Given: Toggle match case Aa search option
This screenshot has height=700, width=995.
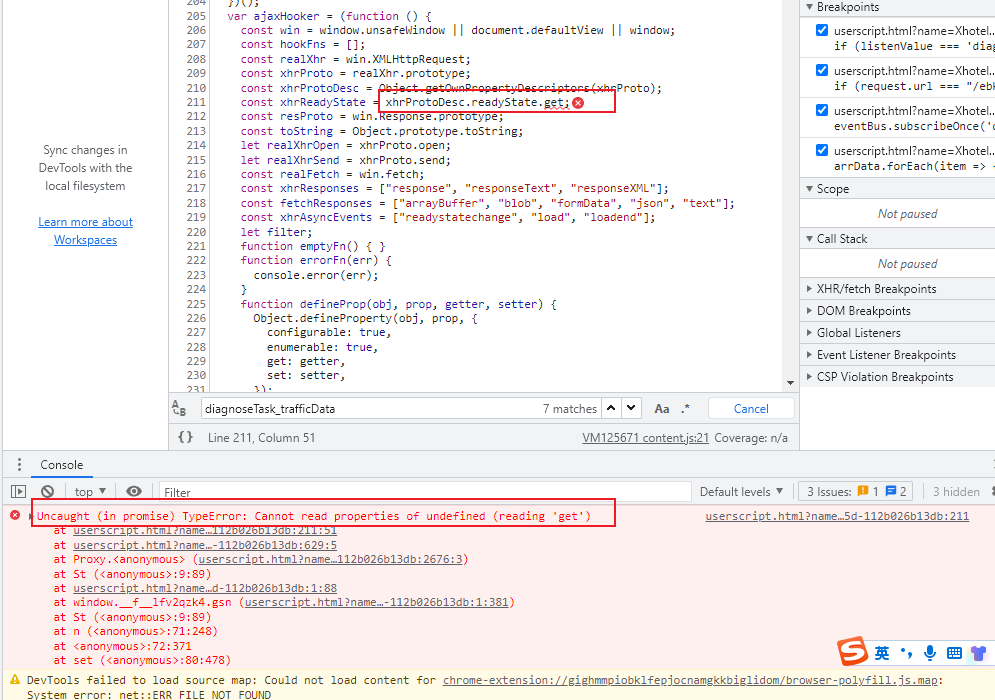Looking at the screenshot, I should click(661, 408).
